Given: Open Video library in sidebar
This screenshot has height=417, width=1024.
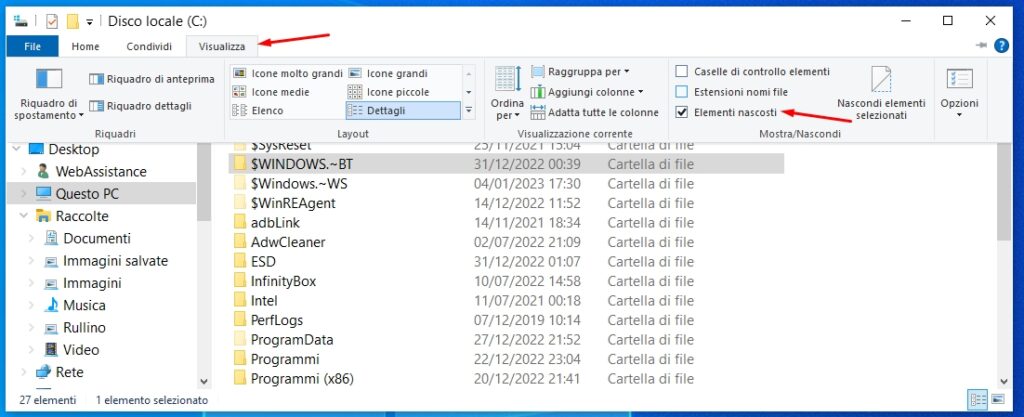Looking at the screenshot, I should pyautogui.click(x=81, y=350).
